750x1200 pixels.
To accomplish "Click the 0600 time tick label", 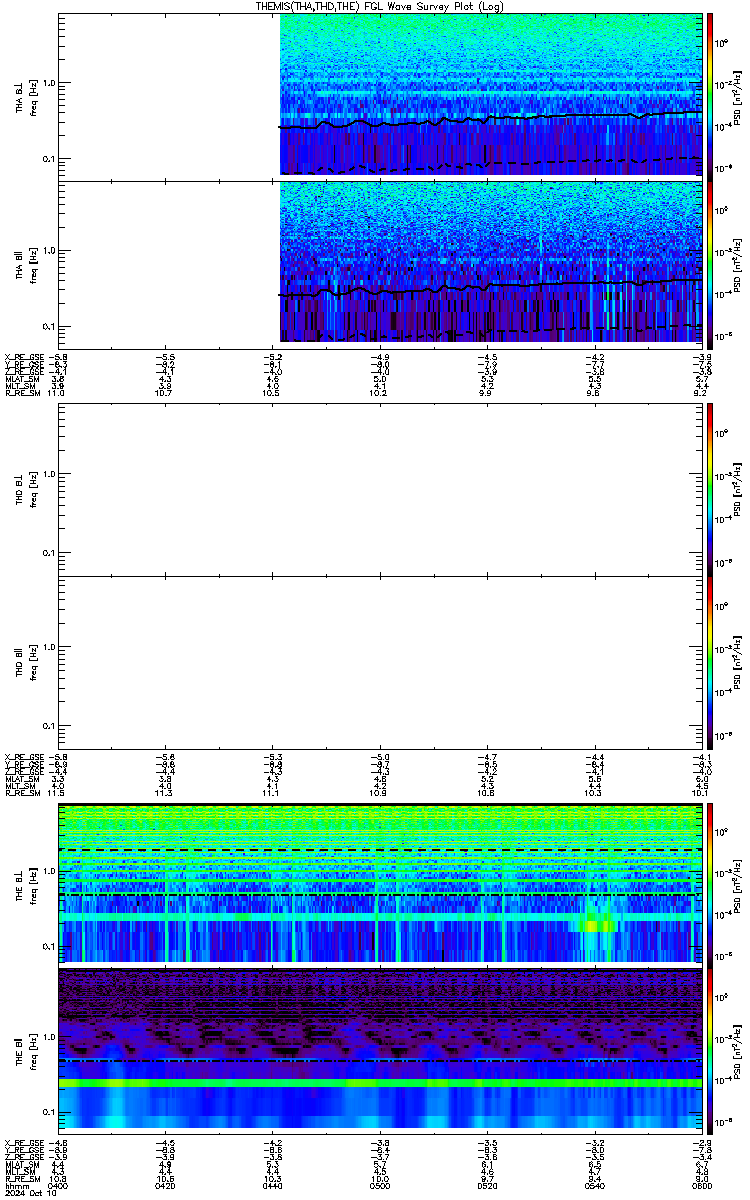I will click(700, 1185).
